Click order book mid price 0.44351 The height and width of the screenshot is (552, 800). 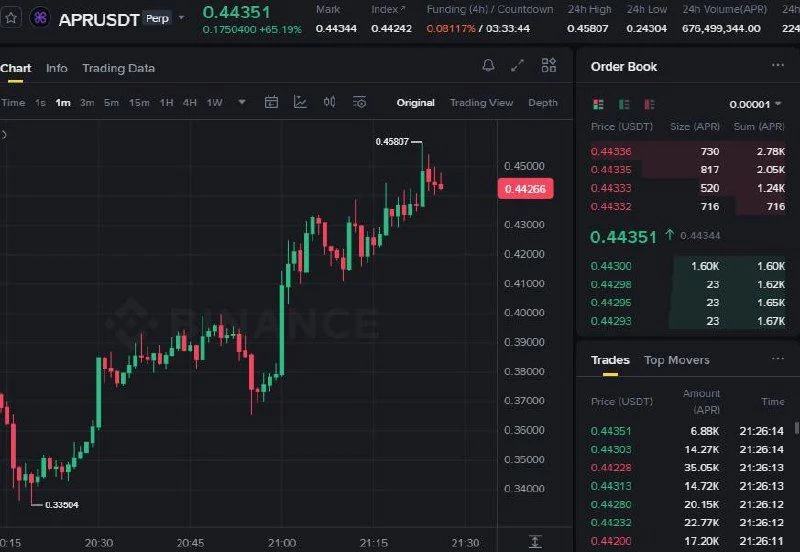(x=623, y=237)
